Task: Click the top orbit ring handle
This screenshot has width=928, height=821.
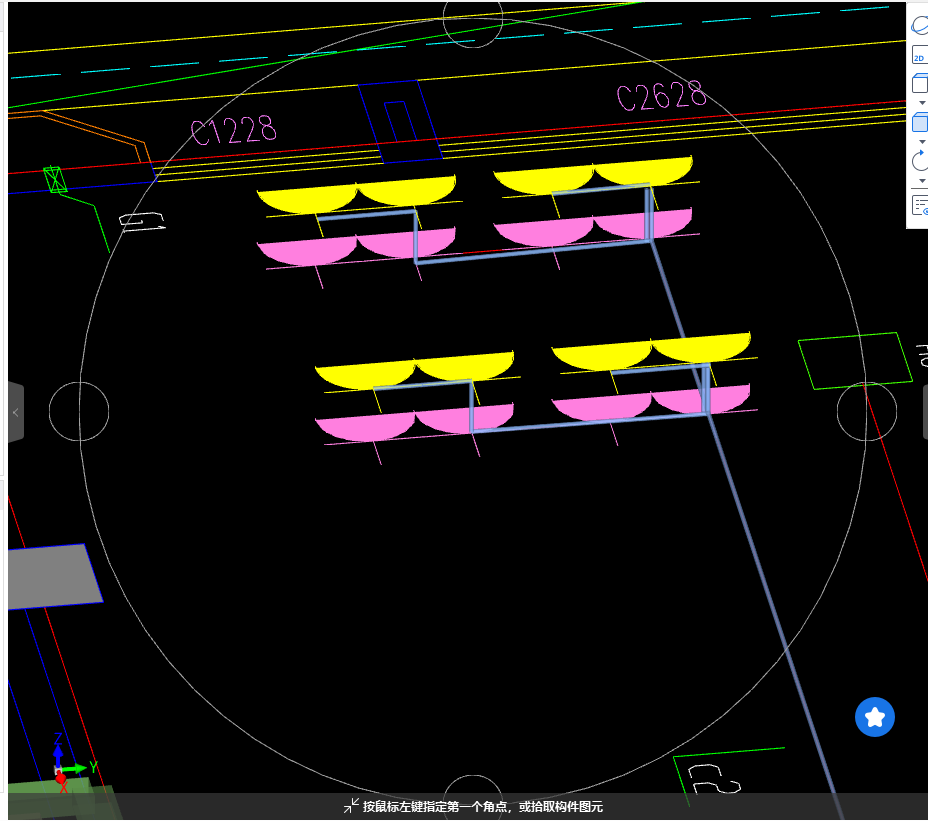Action: pyautogui.click(x=473, y=18)
